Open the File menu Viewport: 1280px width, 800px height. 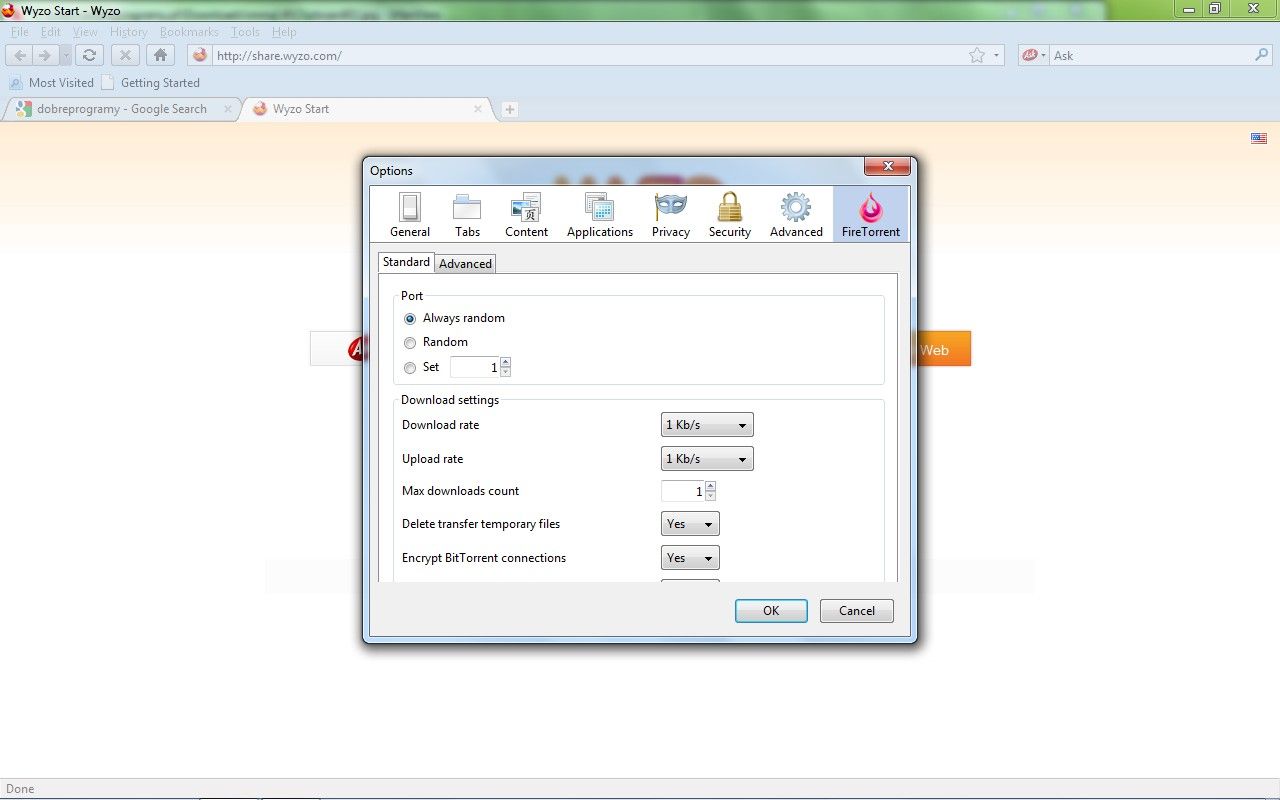19,32
